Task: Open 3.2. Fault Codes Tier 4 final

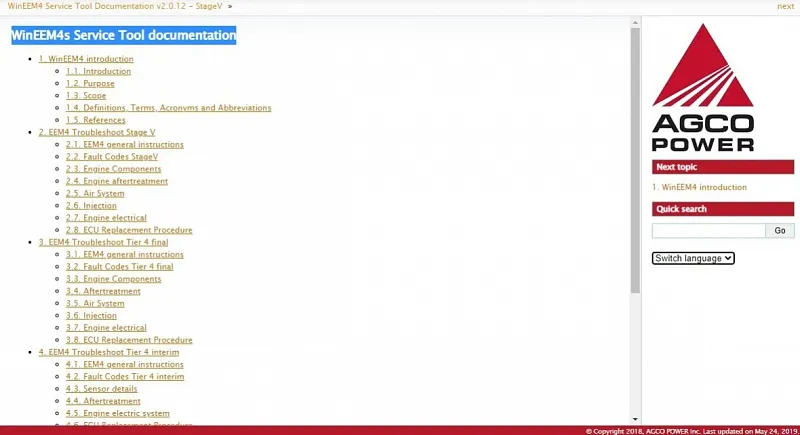Action: (x=119, y=267)
